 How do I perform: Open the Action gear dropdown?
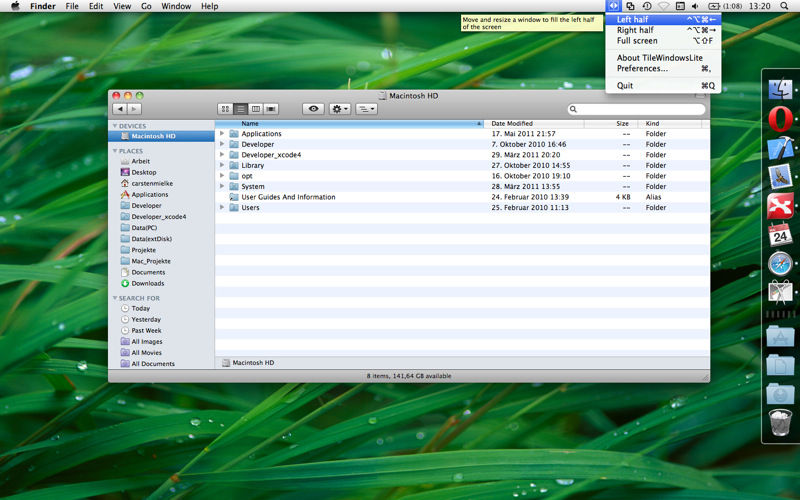[339, 109]
